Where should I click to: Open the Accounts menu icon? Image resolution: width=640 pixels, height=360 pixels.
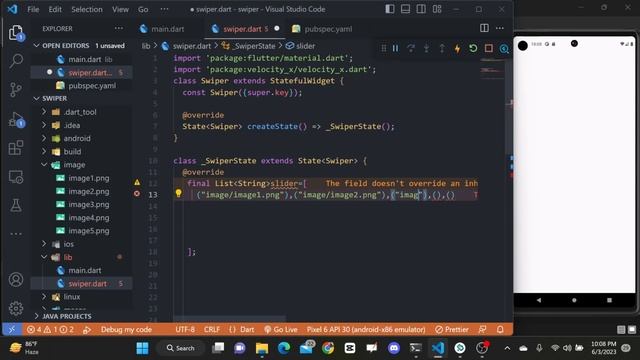[x=16, y=280]
